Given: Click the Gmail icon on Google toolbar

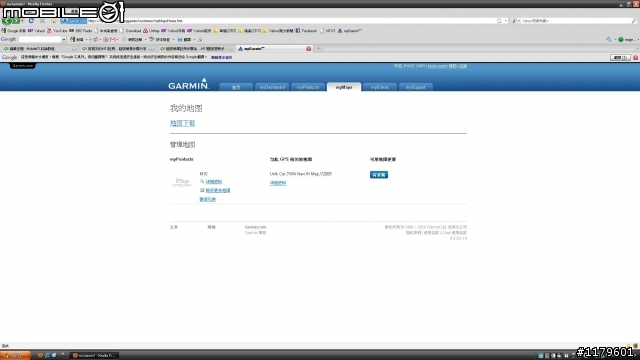Looking at the screenshot, I should tap(113, 40).
